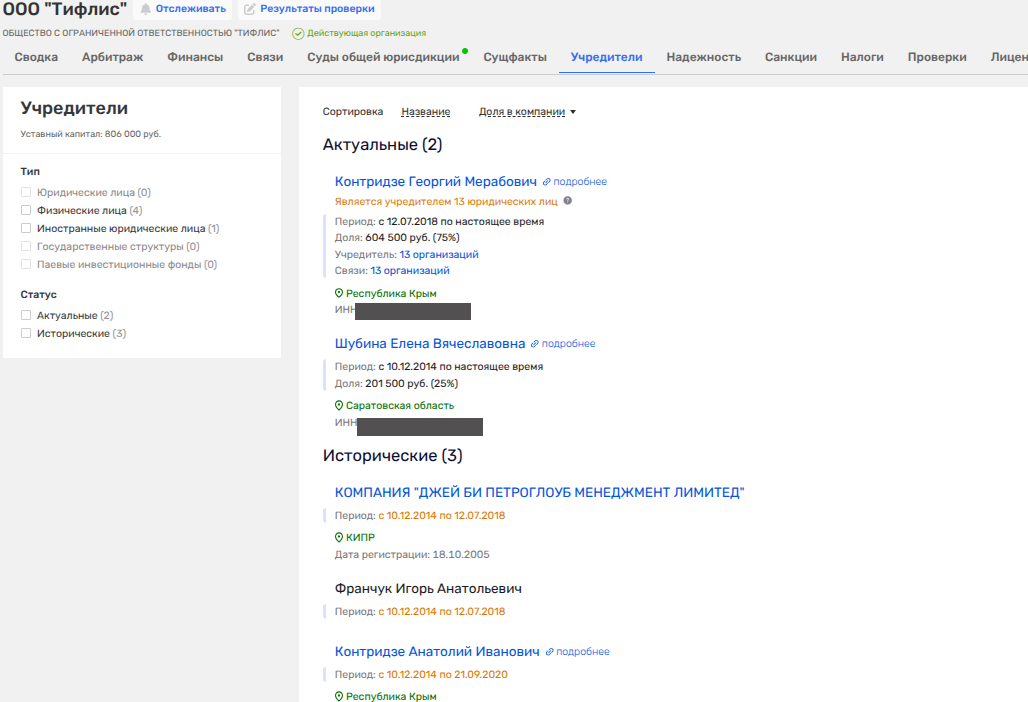Image resolution: width=1028 pixels, height=702 pixels.
Task: Go to the Связи tab
Action: (x=266, y=57)
